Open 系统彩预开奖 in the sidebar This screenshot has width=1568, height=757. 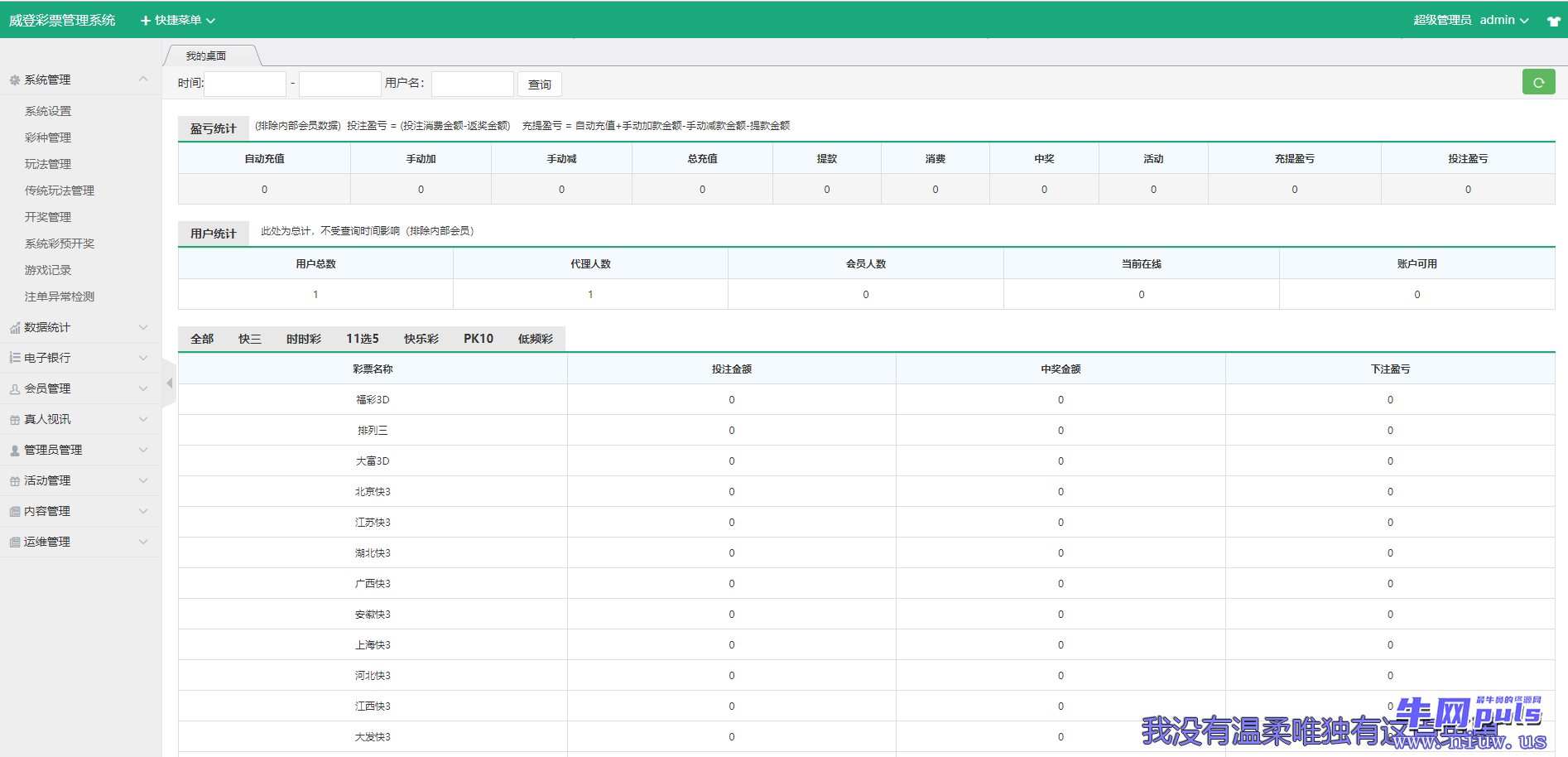pyautogui.click(x=60, y=243)
